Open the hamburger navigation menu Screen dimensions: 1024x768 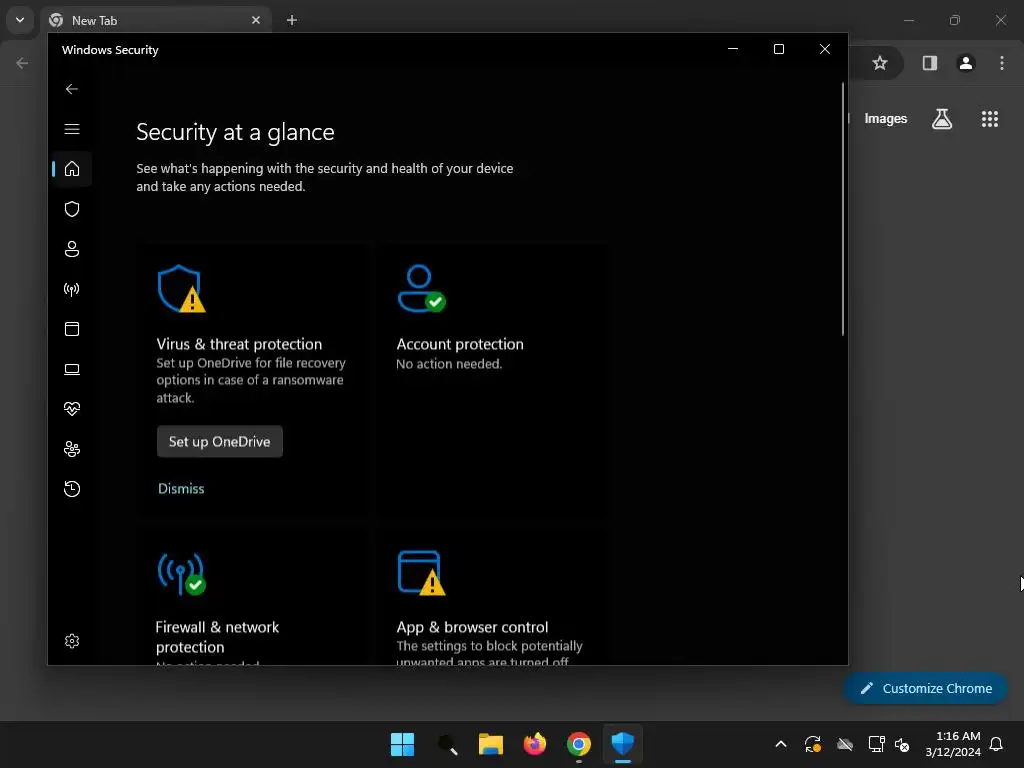tap(72, 129)
